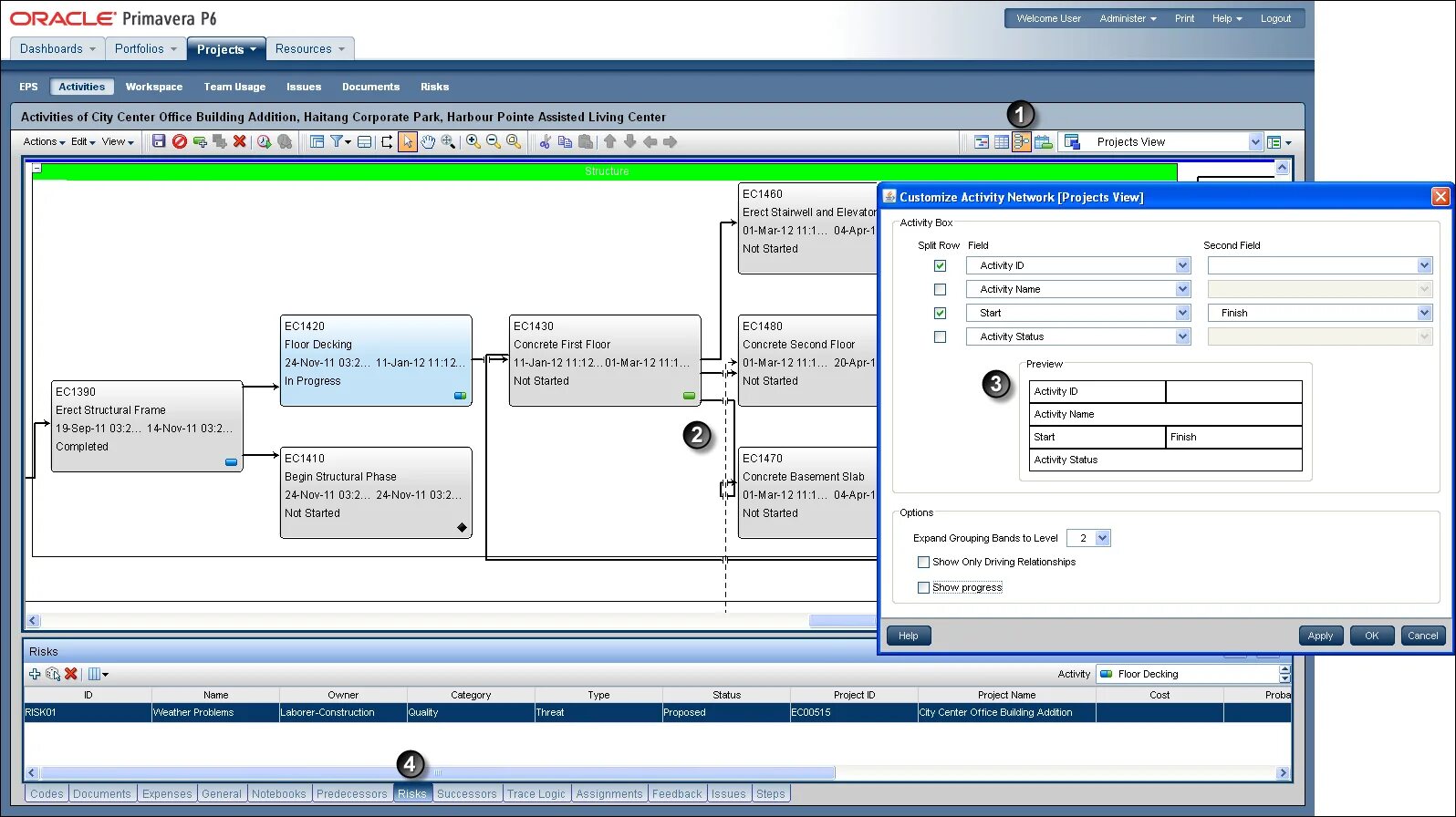
Task: Click the red X Delete icon in the Activities toolbar
Action: 240,141
